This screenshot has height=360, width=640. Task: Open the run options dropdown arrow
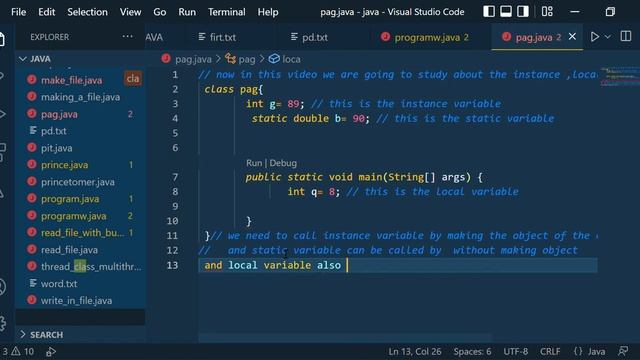point(608,37)
